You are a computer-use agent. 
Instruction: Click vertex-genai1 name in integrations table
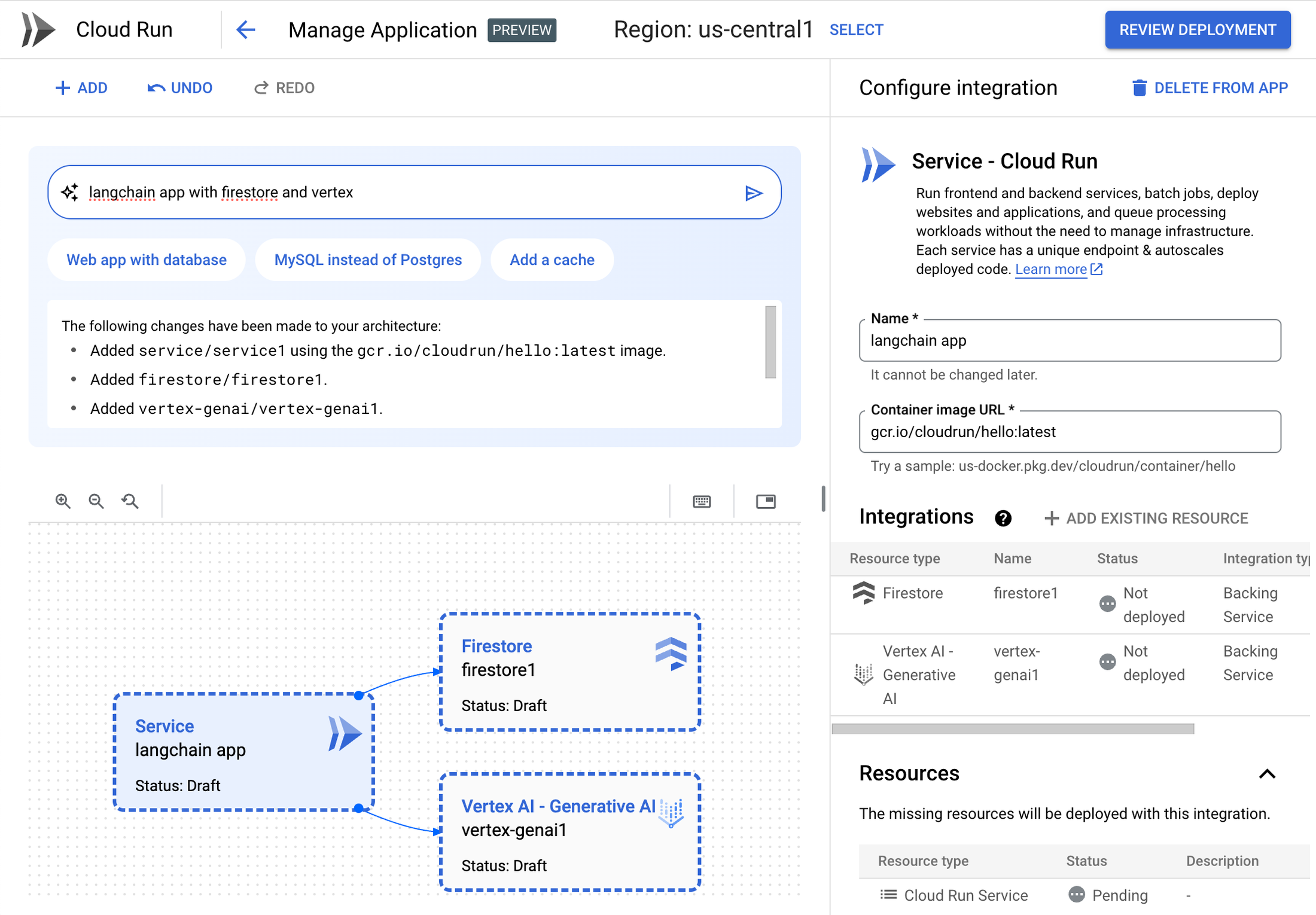pyautogui.click(x=1017, y=663)
